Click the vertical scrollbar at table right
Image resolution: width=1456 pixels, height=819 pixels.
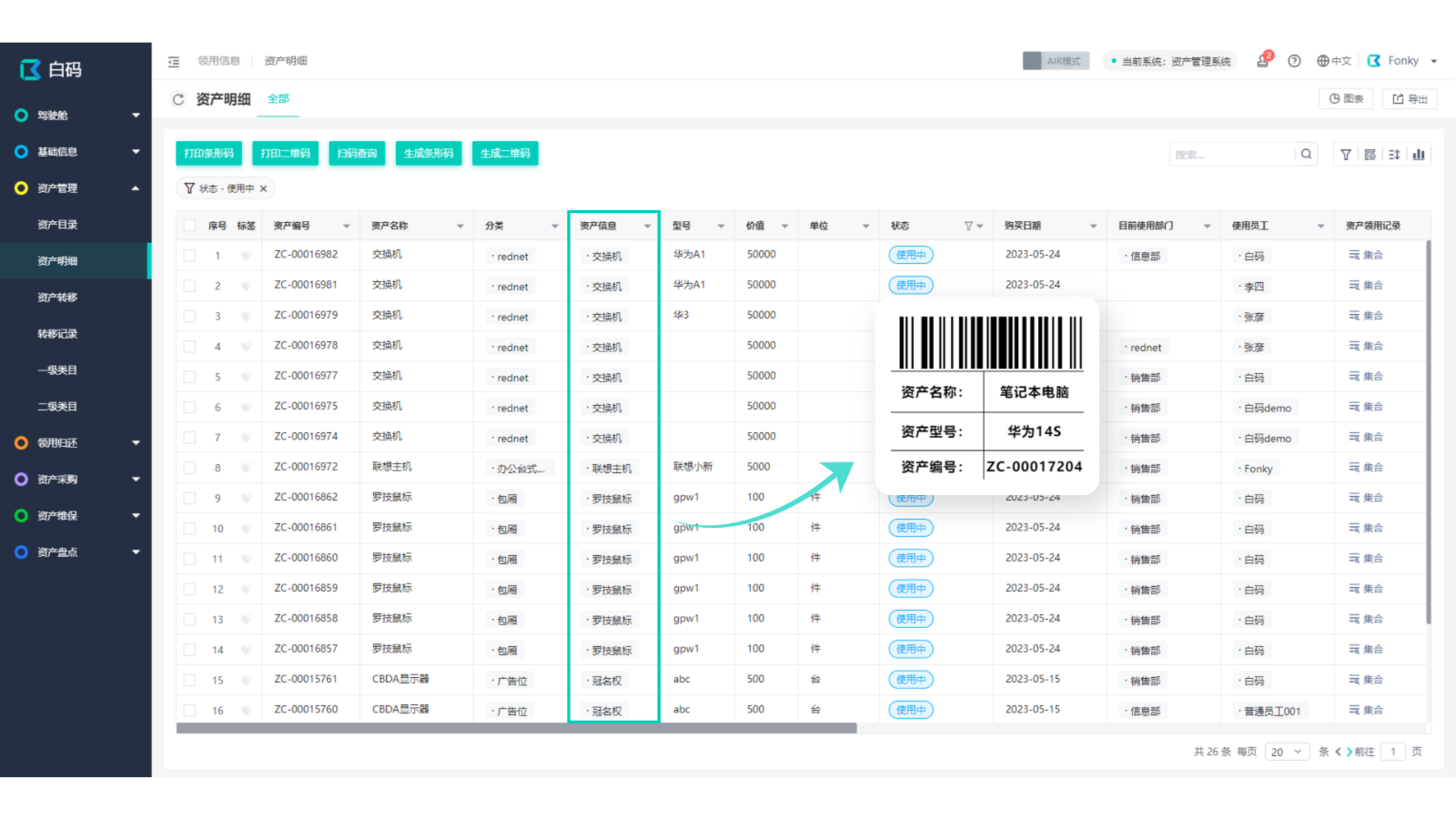click(x=1428, y=432)
